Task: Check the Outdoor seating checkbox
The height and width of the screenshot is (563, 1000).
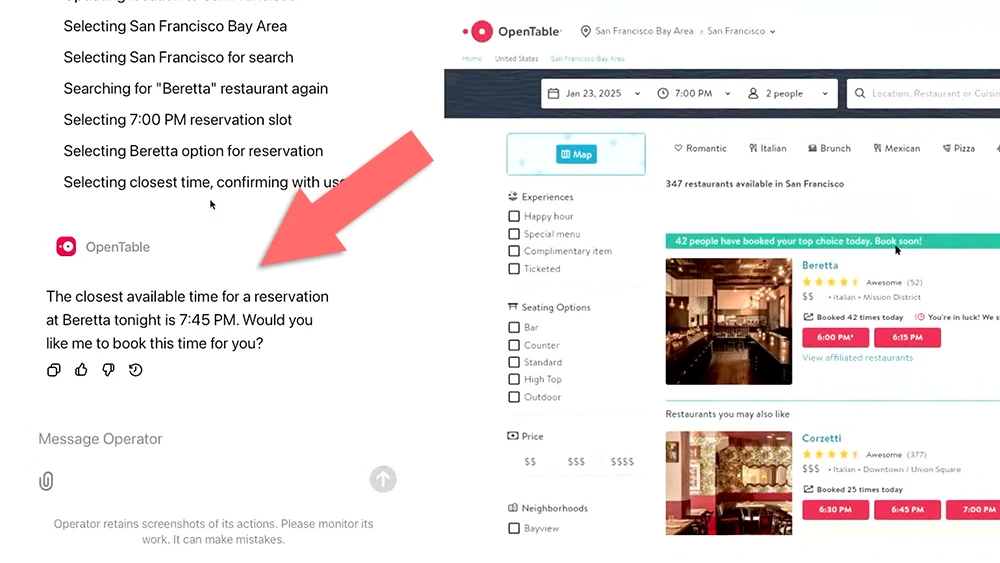Action: click(x=514, y=397)
